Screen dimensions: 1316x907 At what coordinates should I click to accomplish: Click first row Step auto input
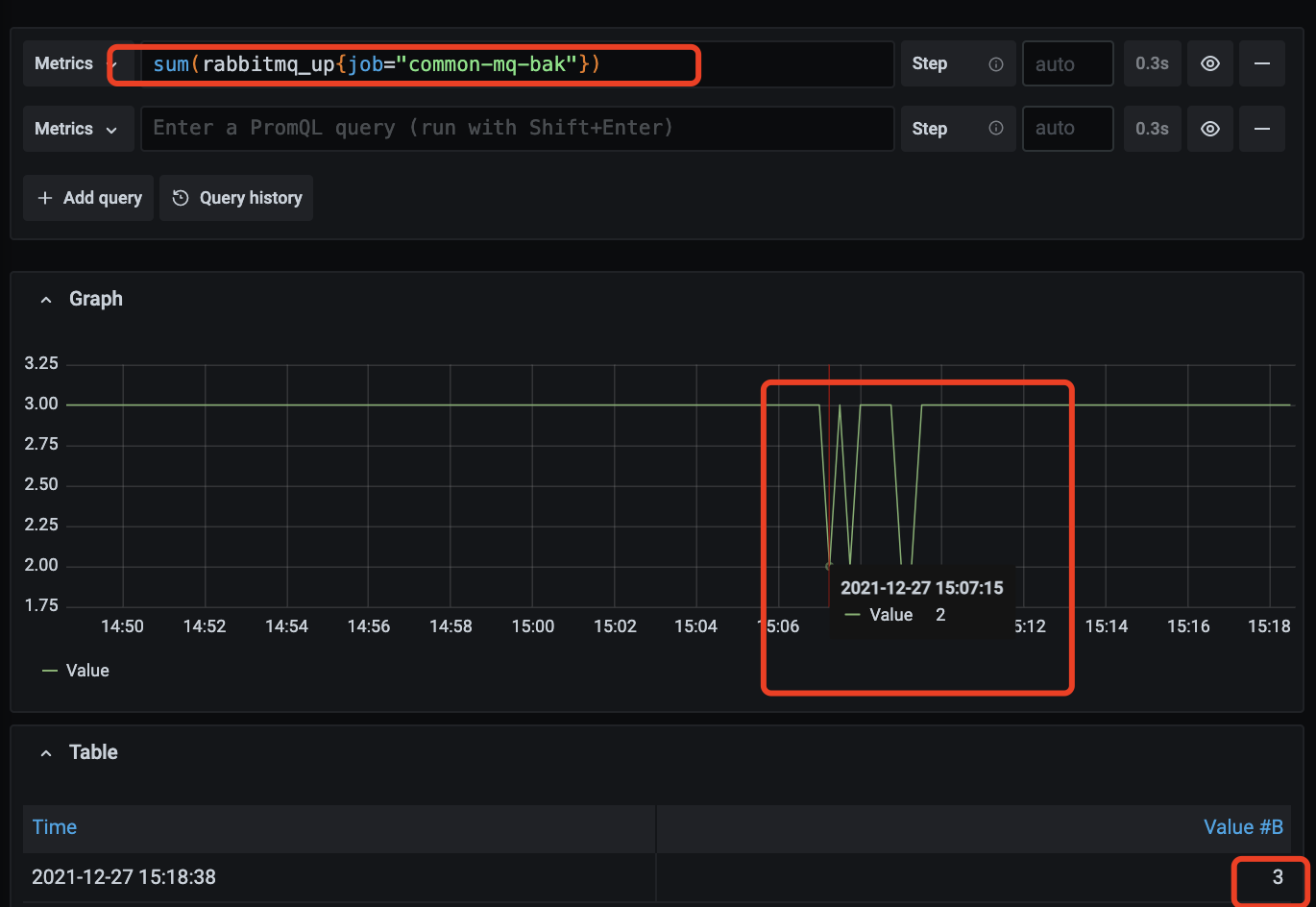1068,64
